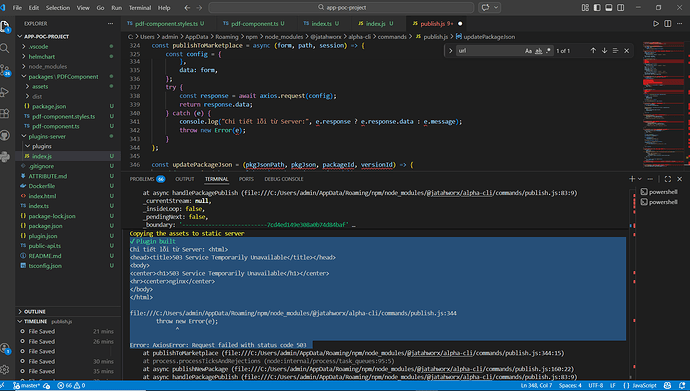The width and height of the screenshot is (690, 391).
Task: Click the UTF-8 encoding in status bar
Action: [595, 386]
